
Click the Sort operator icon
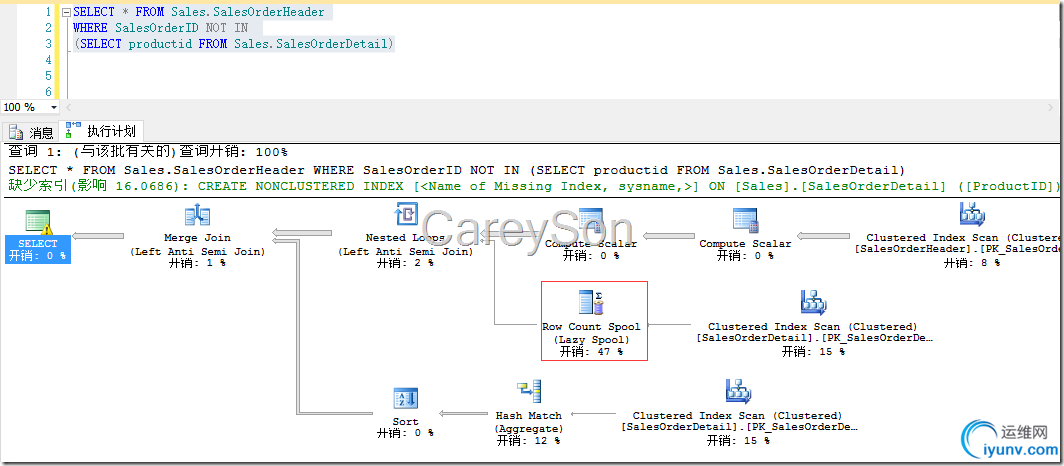406,398
